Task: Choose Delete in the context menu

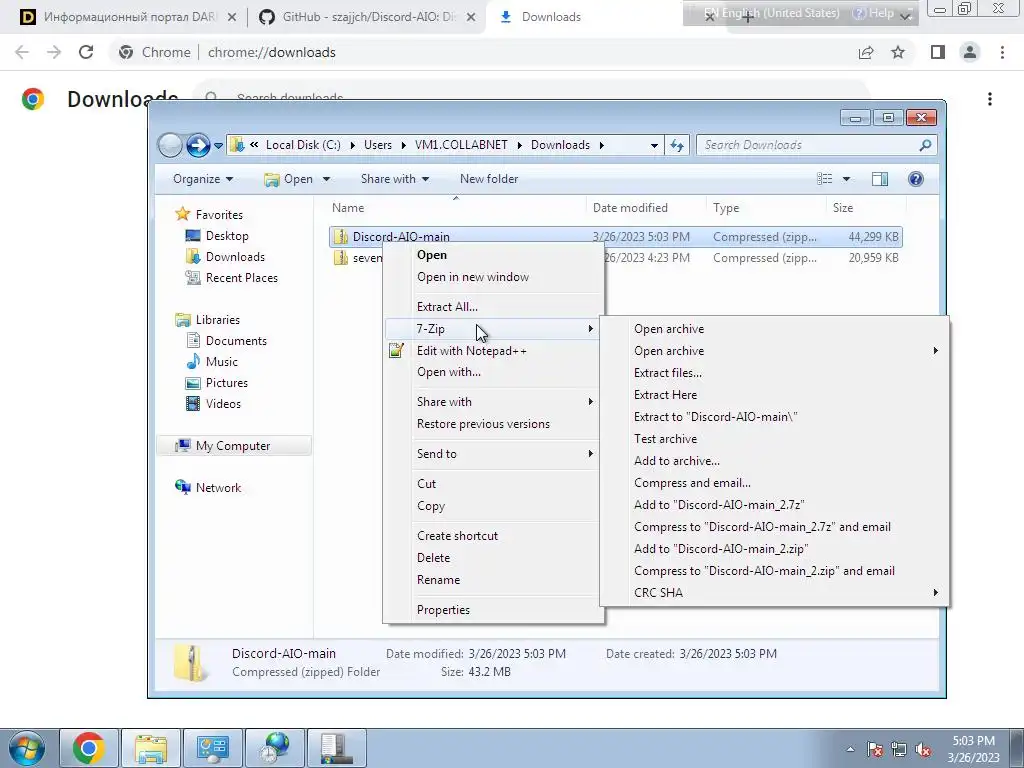Action: 434,558
